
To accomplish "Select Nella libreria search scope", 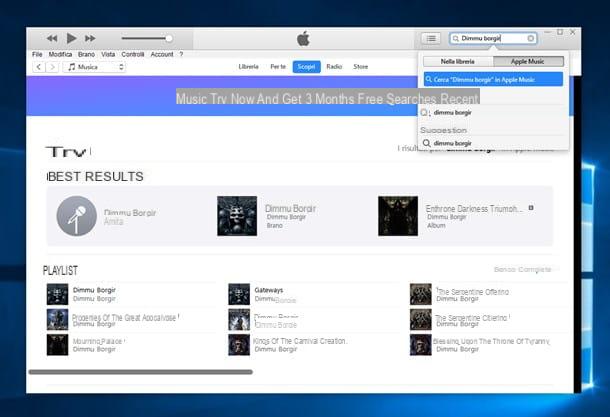I will (x=458, y=61).
